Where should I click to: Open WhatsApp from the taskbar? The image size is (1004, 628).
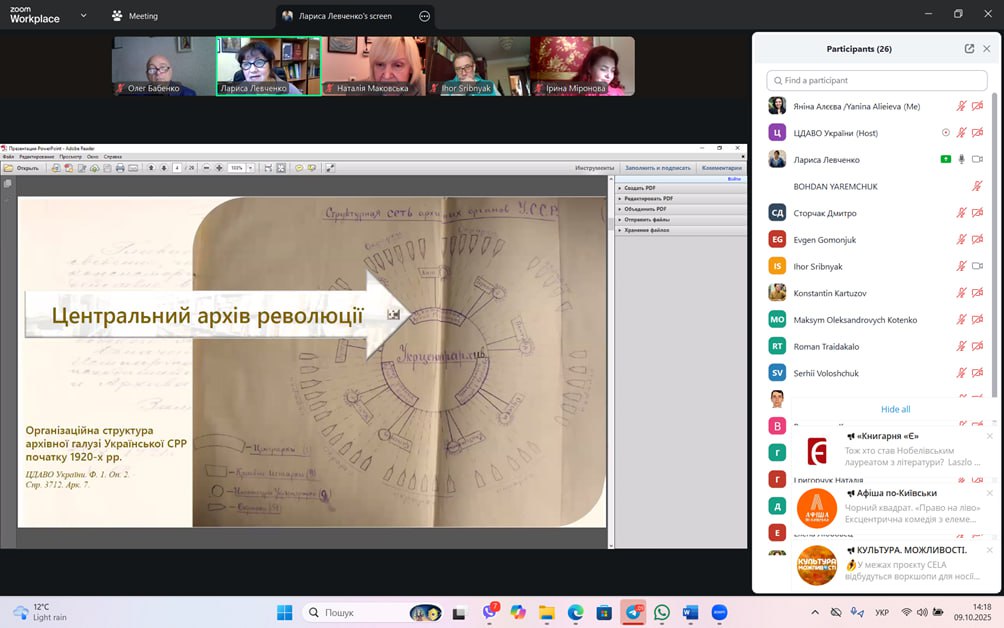662,612
